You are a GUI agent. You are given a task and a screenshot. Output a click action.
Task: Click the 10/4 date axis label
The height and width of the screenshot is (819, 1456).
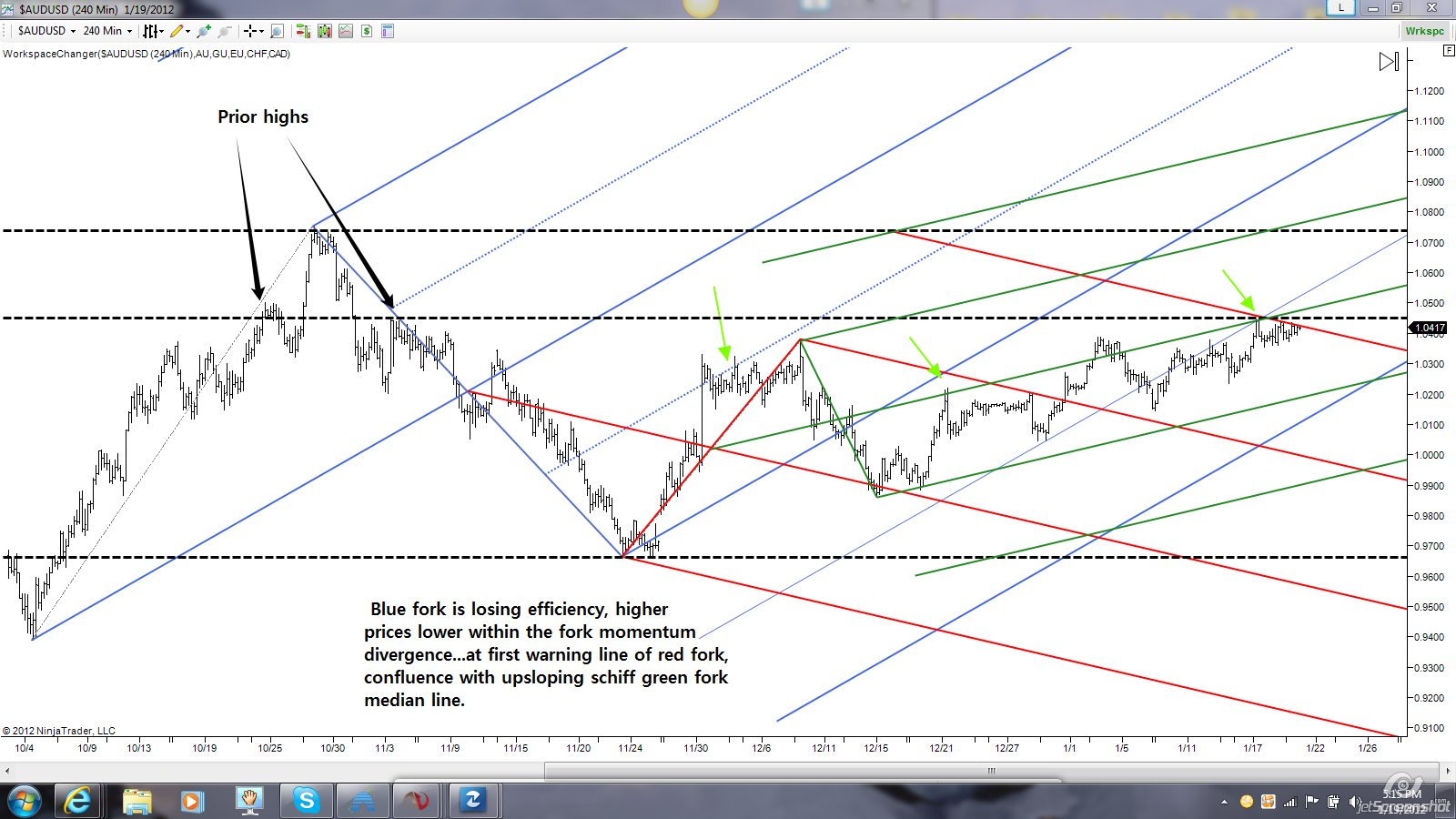point(25,748)
